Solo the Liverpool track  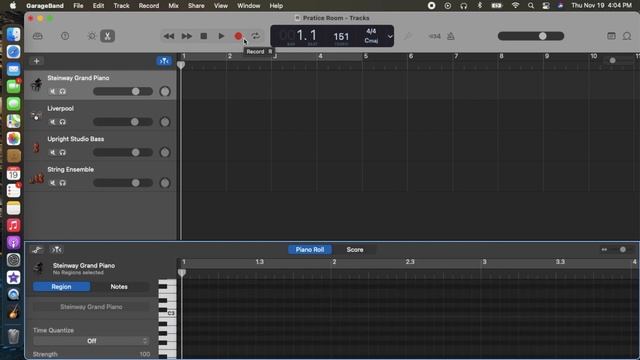coord(62,122)
